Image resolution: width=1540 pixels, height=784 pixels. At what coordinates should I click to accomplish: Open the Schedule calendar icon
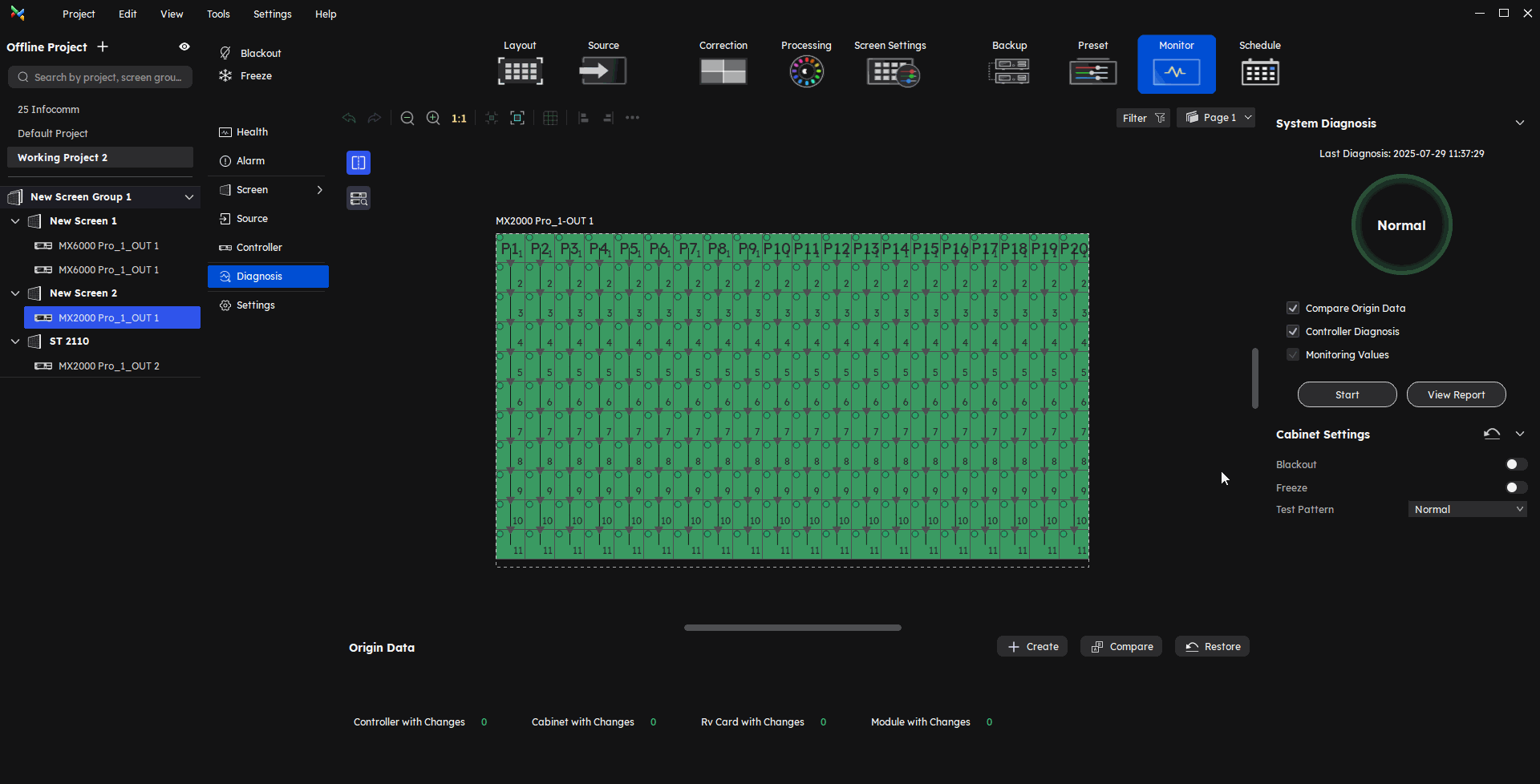[x=1259, y=71]
